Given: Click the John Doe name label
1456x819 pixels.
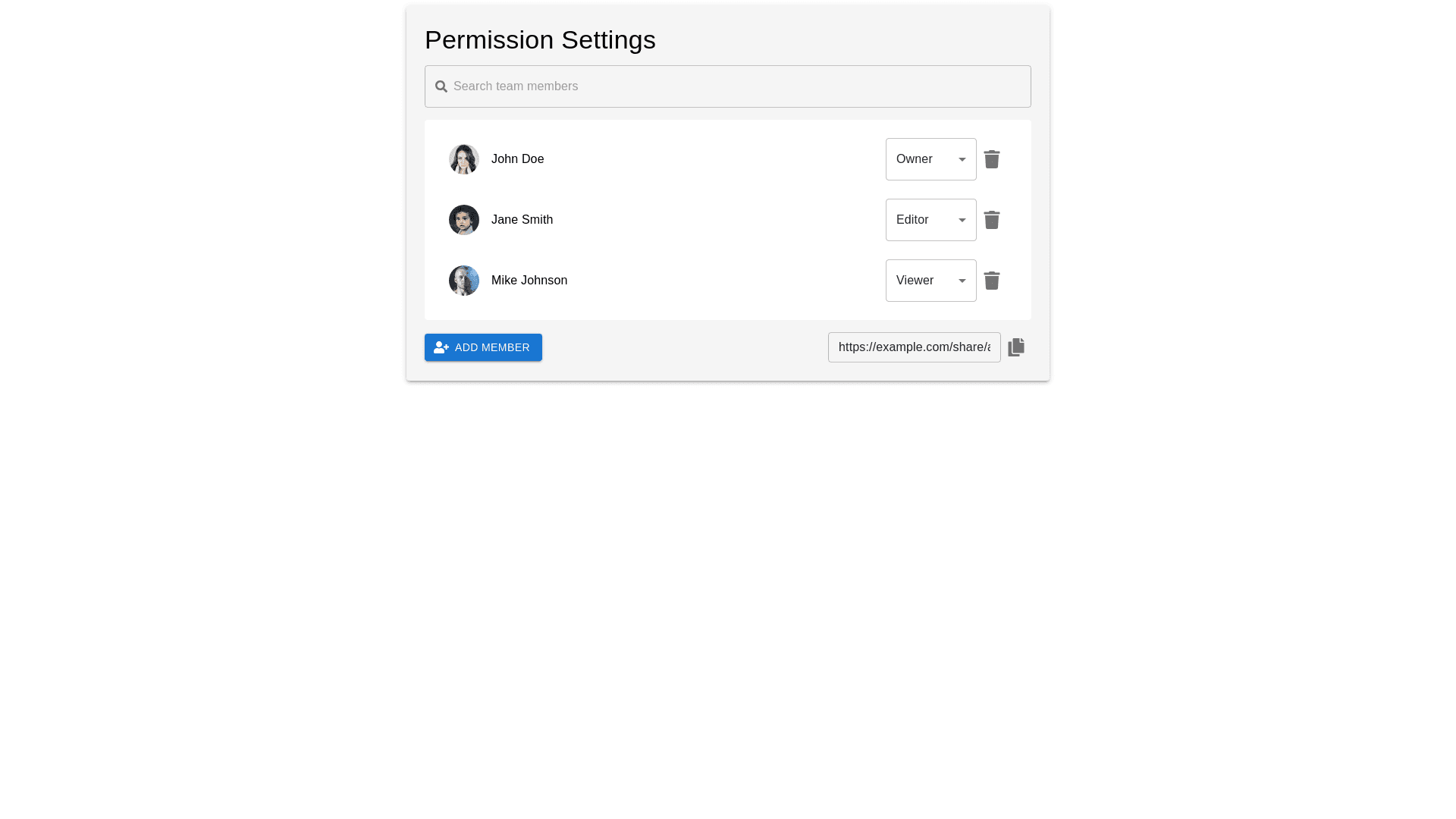Looking at the screenshot, I should pyautogui.click(x=517, y=159).
